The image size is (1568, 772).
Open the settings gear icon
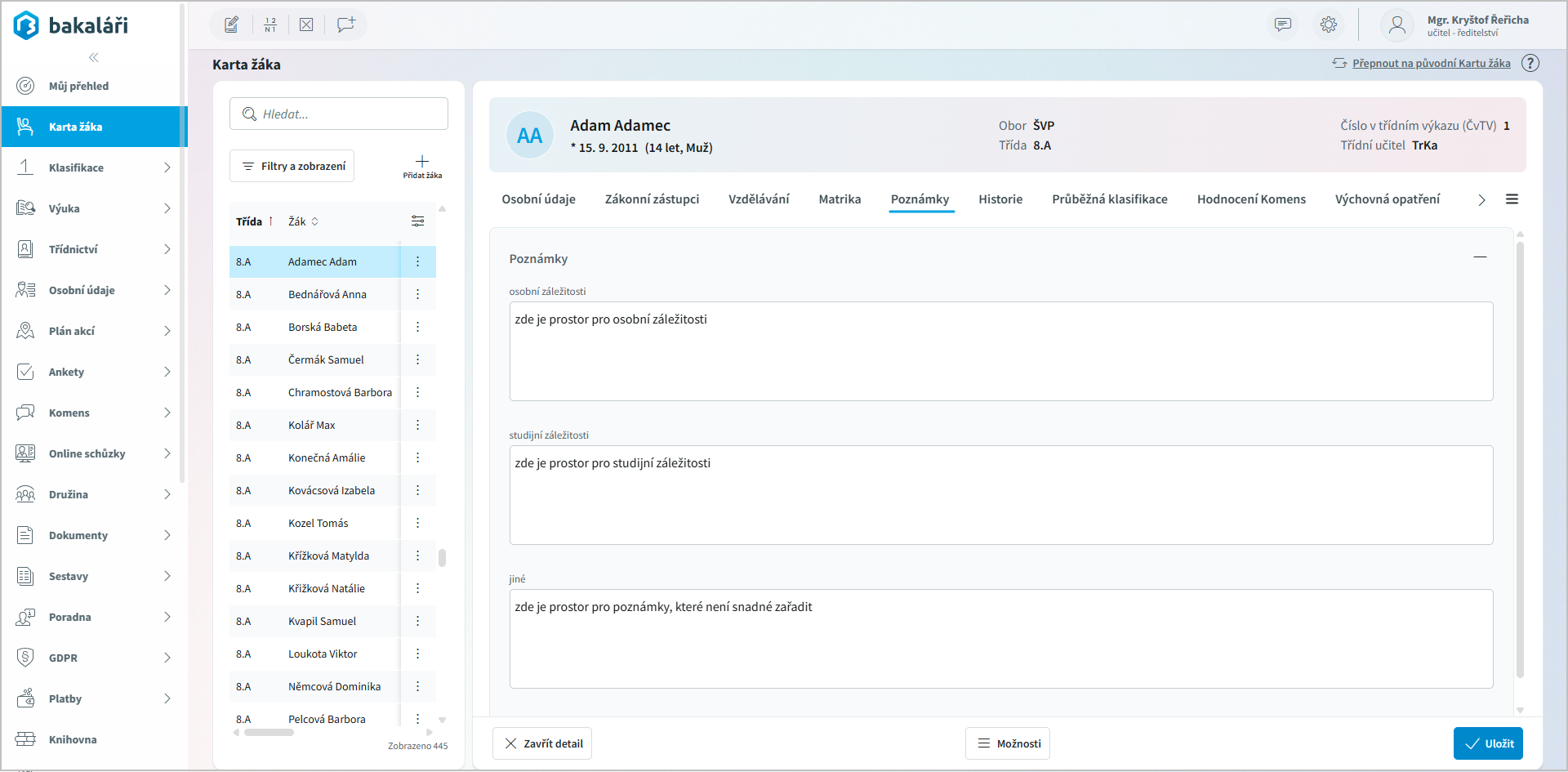pos(1329,25)
